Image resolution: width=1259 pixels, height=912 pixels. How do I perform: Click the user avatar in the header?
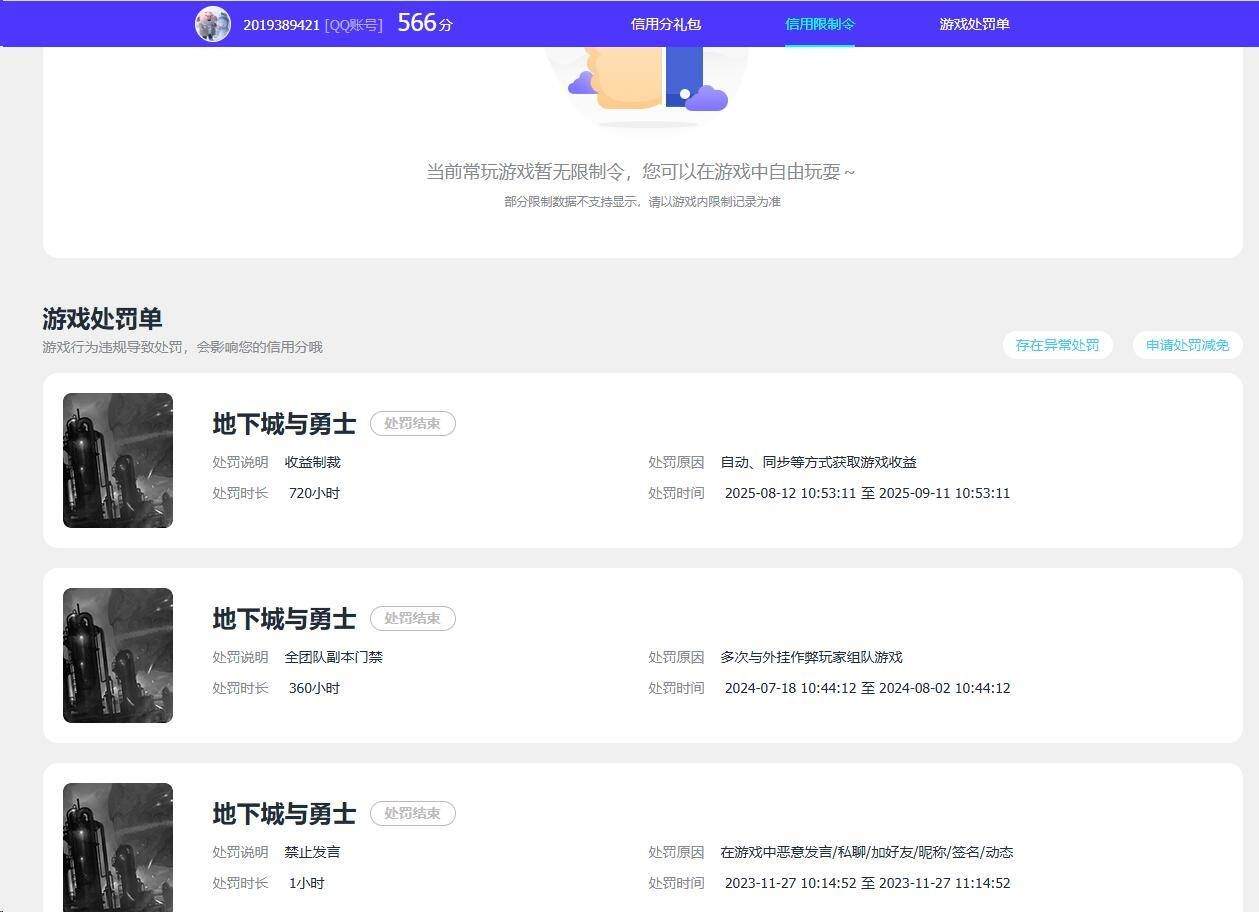tap(213, 24)
